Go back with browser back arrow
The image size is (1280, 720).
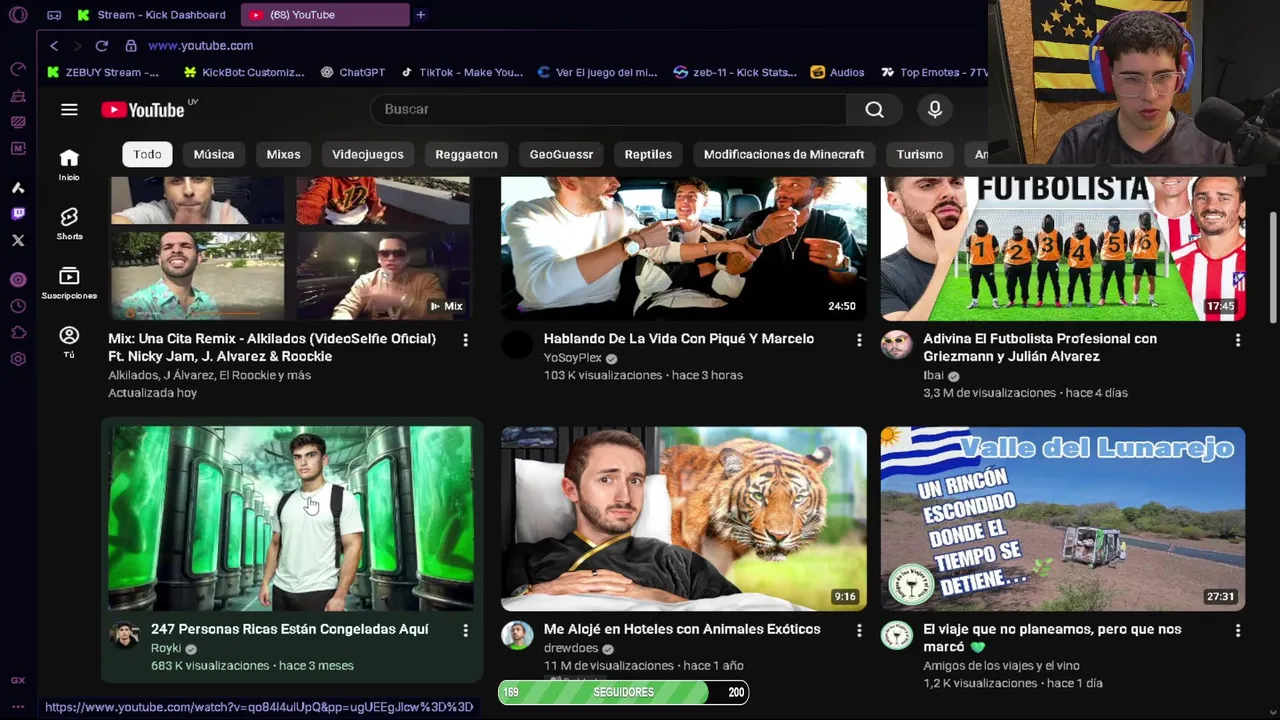(x=54, y=46)
